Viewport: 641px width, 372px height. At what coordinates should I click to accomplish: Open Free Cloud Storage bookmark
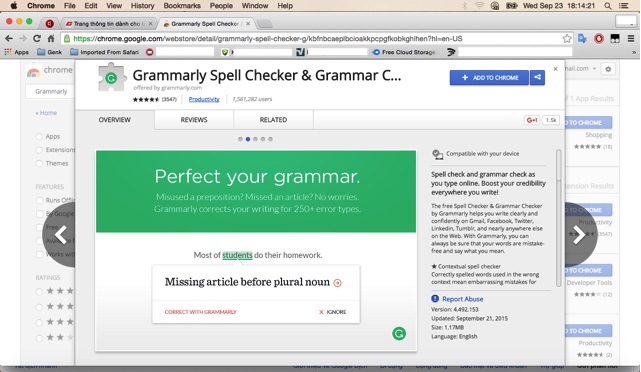click(404, 52)
